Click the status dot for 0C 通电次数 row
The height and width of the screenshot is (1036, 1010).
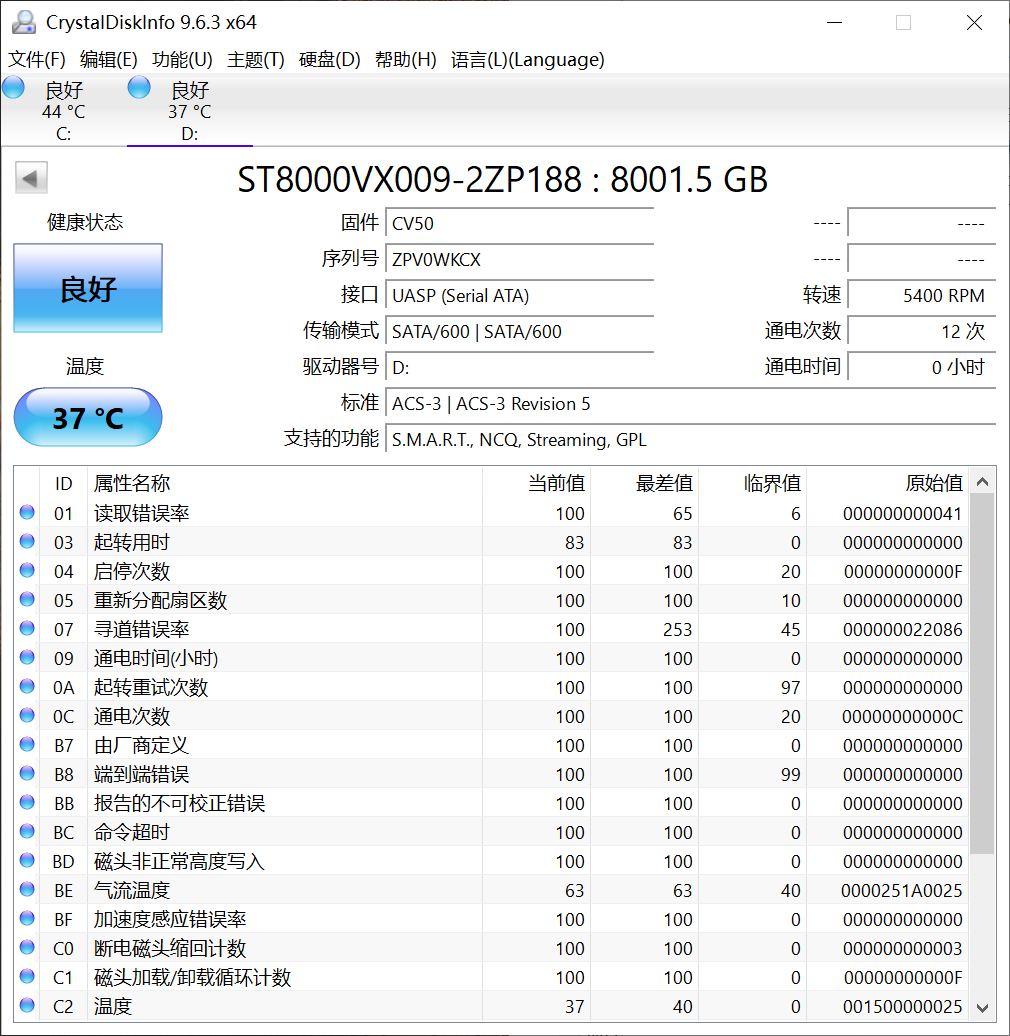pos(27,715)
